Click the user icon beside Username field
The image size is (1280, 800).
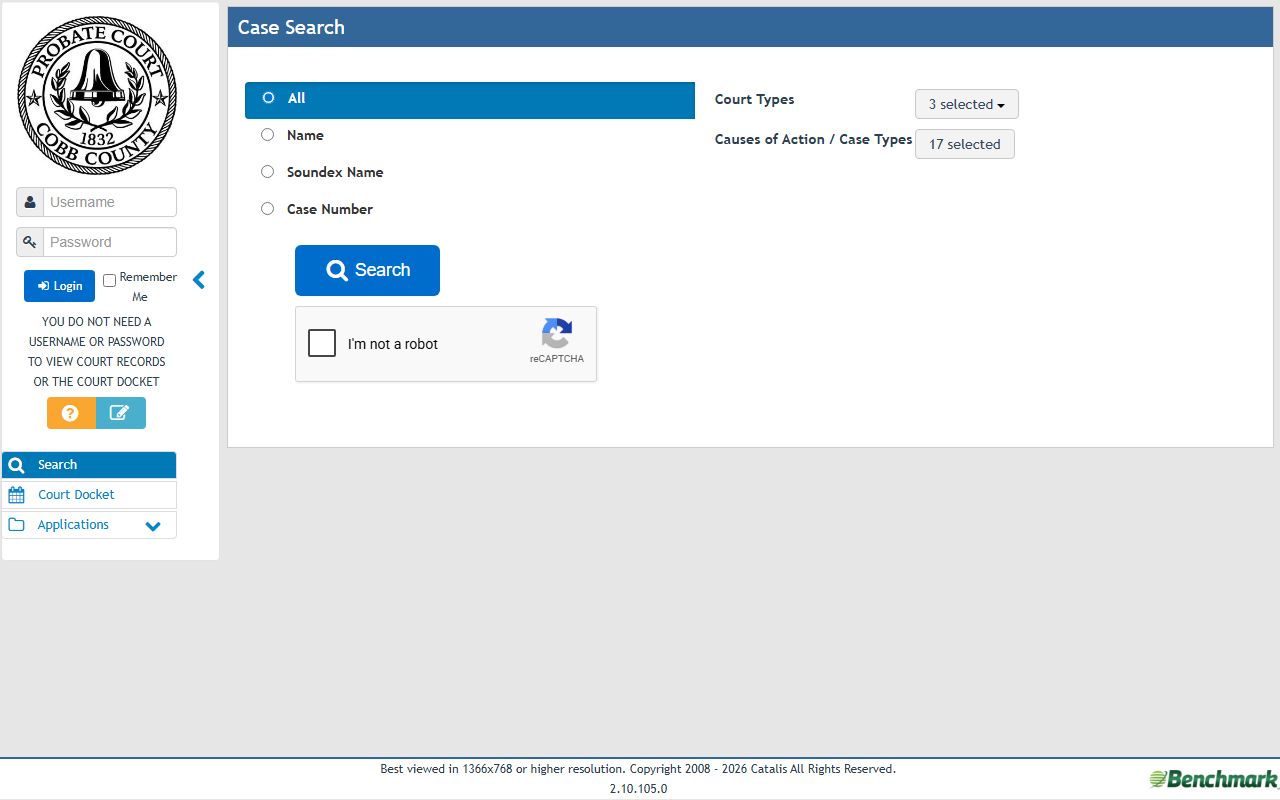30,202
